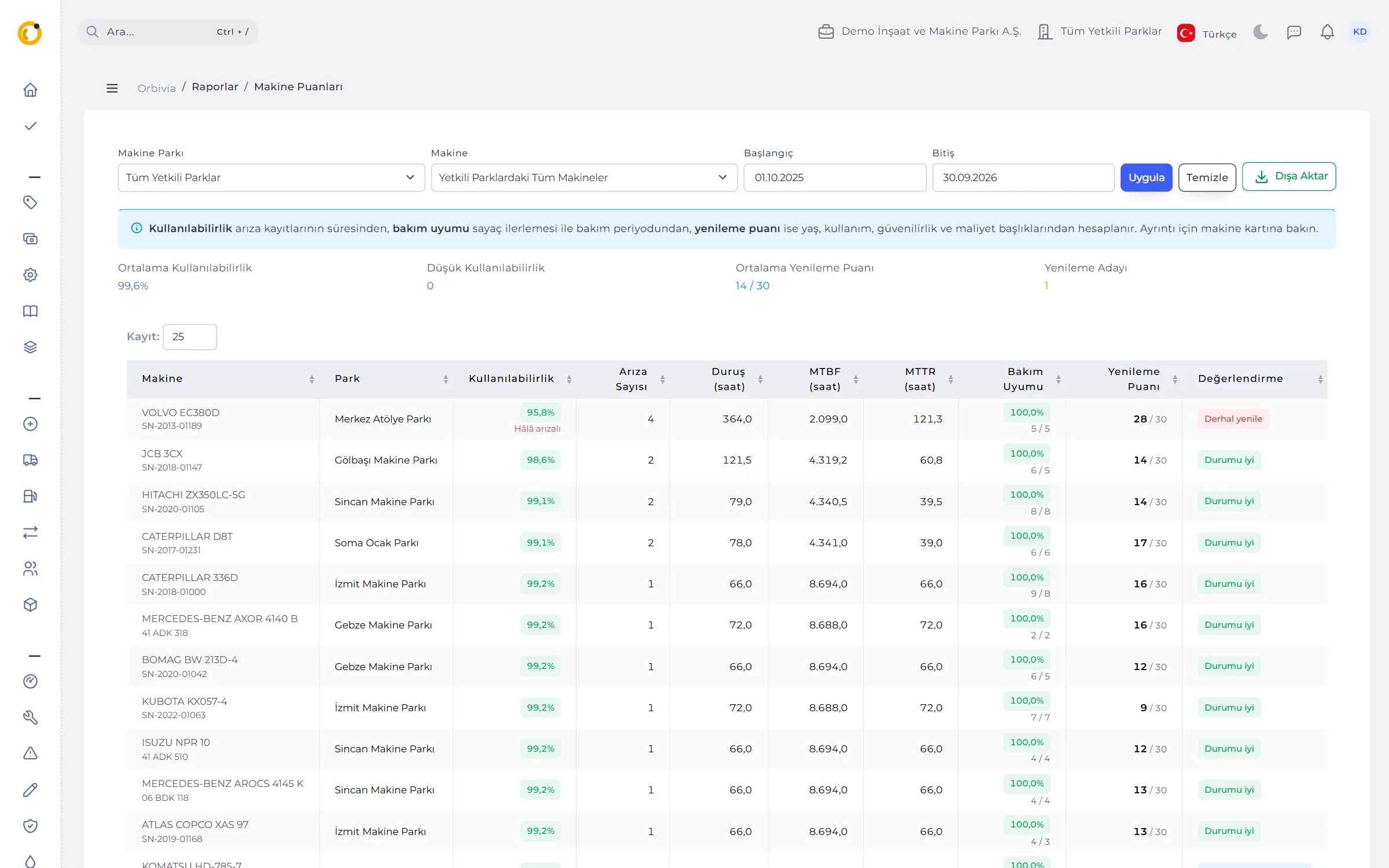Click the Başlangıç date field

click(835, 178)
